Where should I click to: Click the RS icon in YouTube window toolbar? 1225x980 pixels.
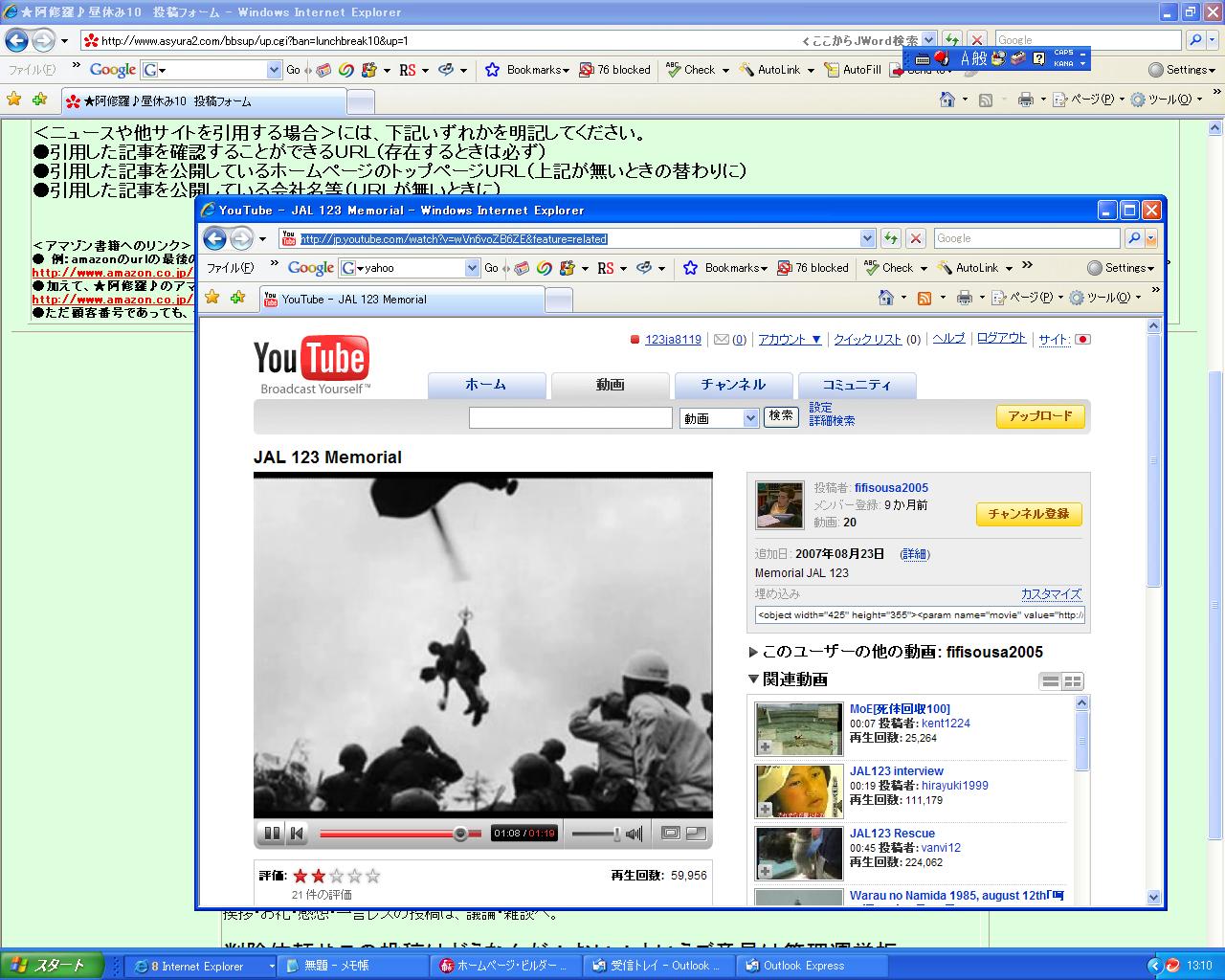(x=606, y=268)
